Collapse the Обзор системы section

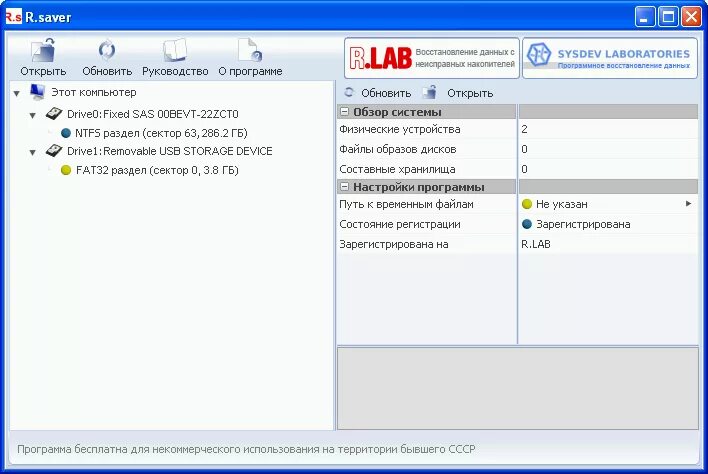point(345,112)
